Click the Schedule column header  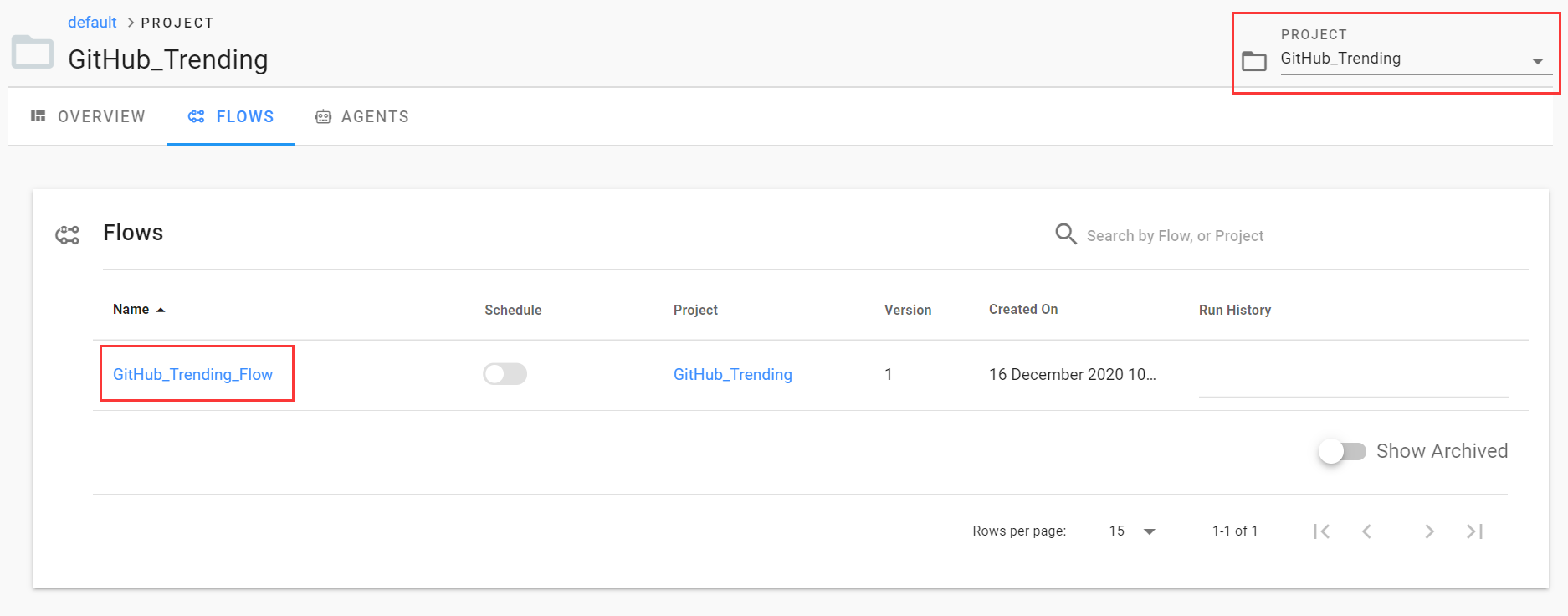tap(513, 310)
